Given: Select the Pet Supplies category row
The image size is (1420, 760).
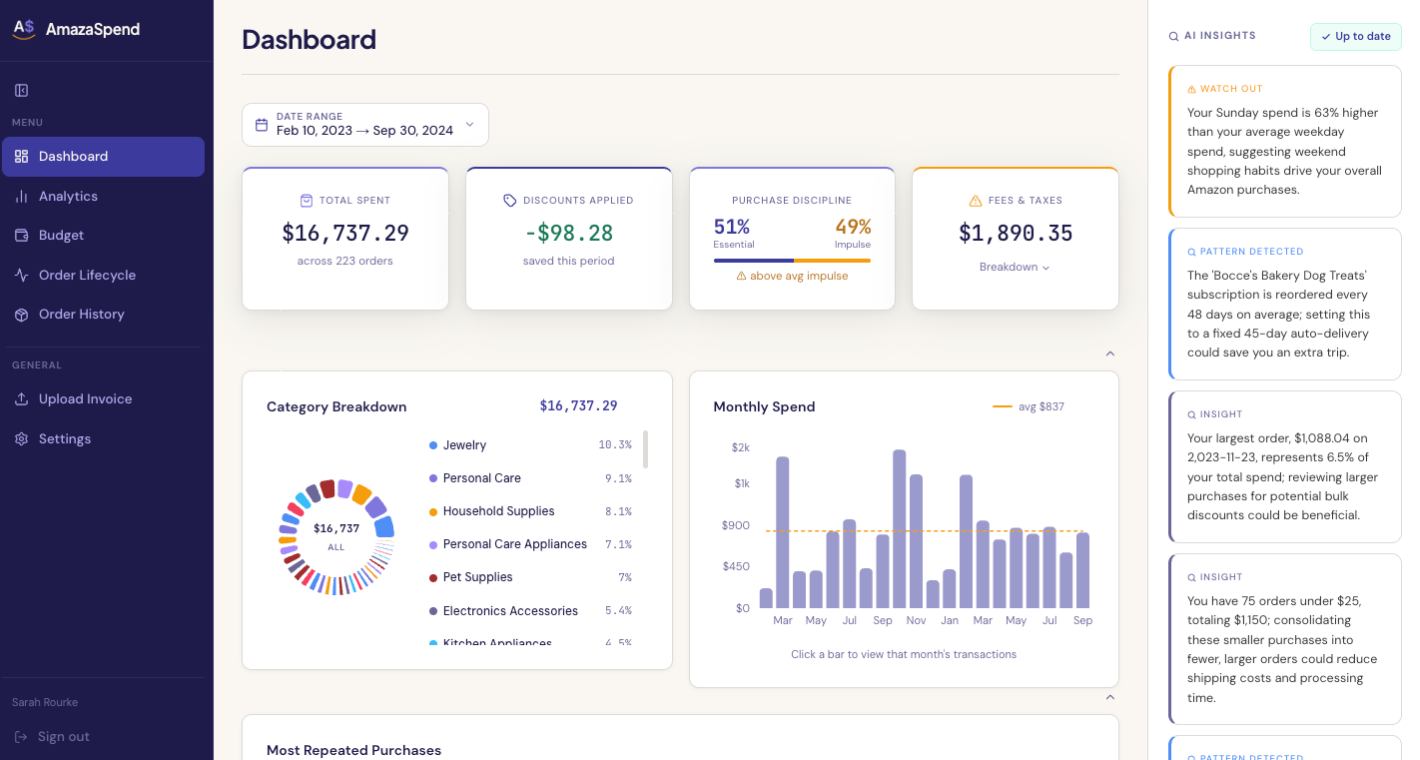Looking at the screenshot, I should pos(530,577).
